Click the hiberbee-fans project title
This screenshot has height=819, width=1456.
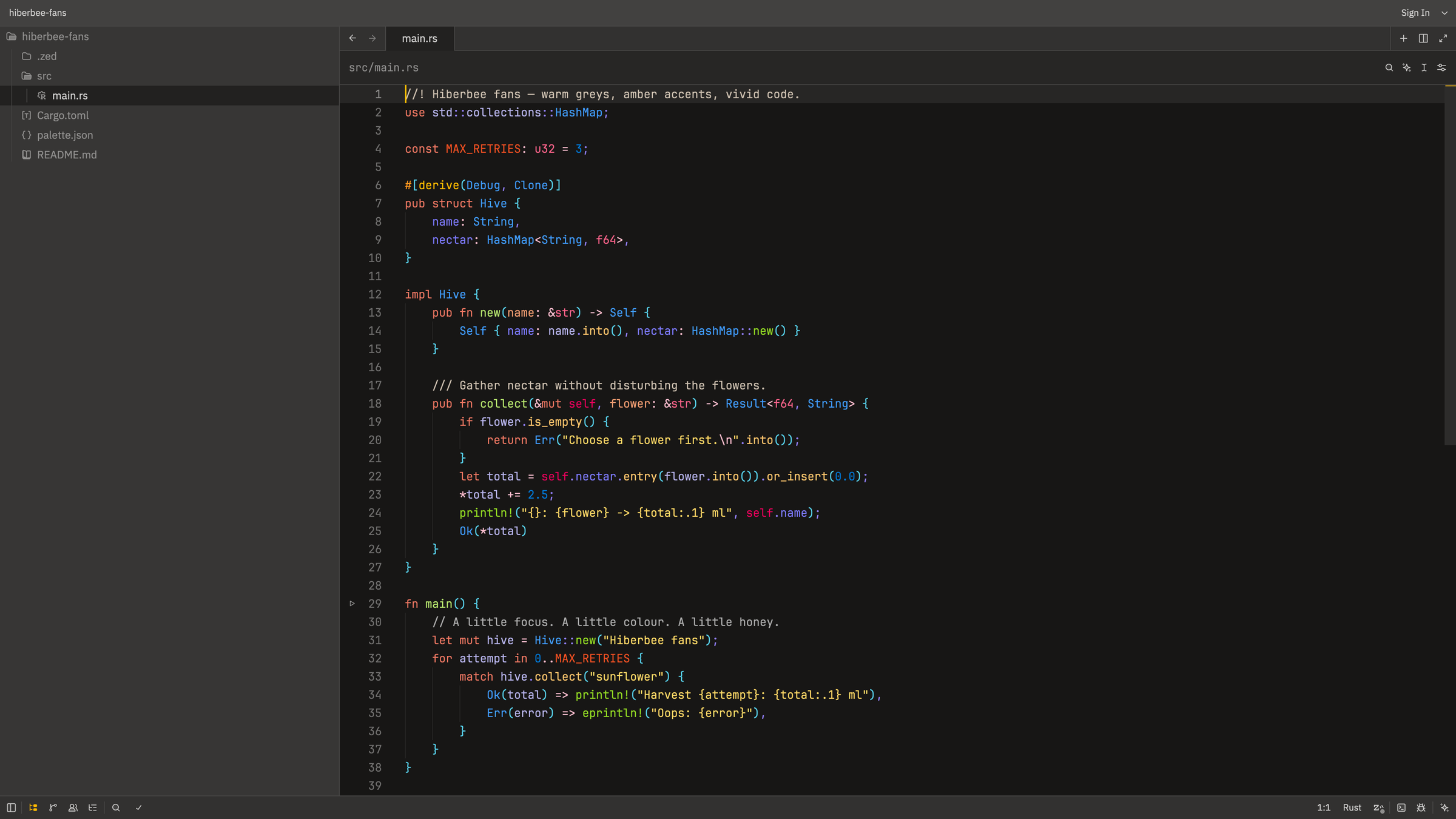(x=38, y=13)
